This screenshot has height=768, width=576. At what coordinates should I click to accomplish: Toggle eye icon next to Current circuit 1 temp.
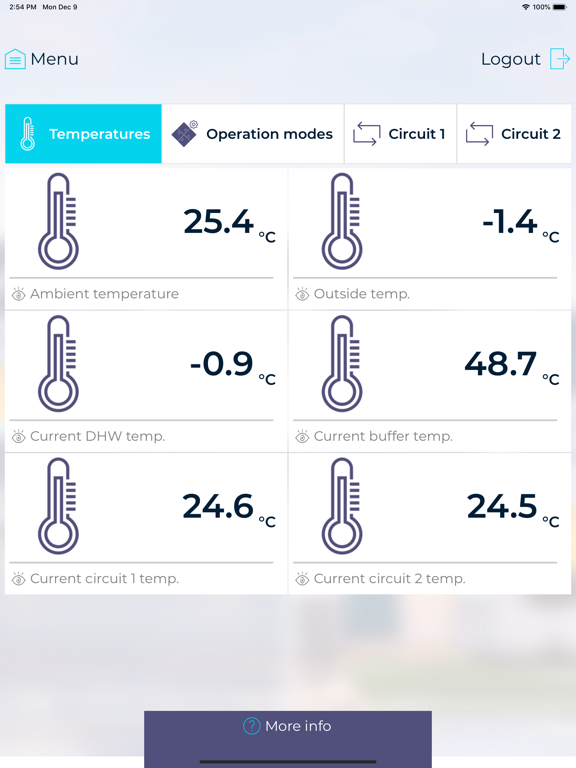(19, 578)
